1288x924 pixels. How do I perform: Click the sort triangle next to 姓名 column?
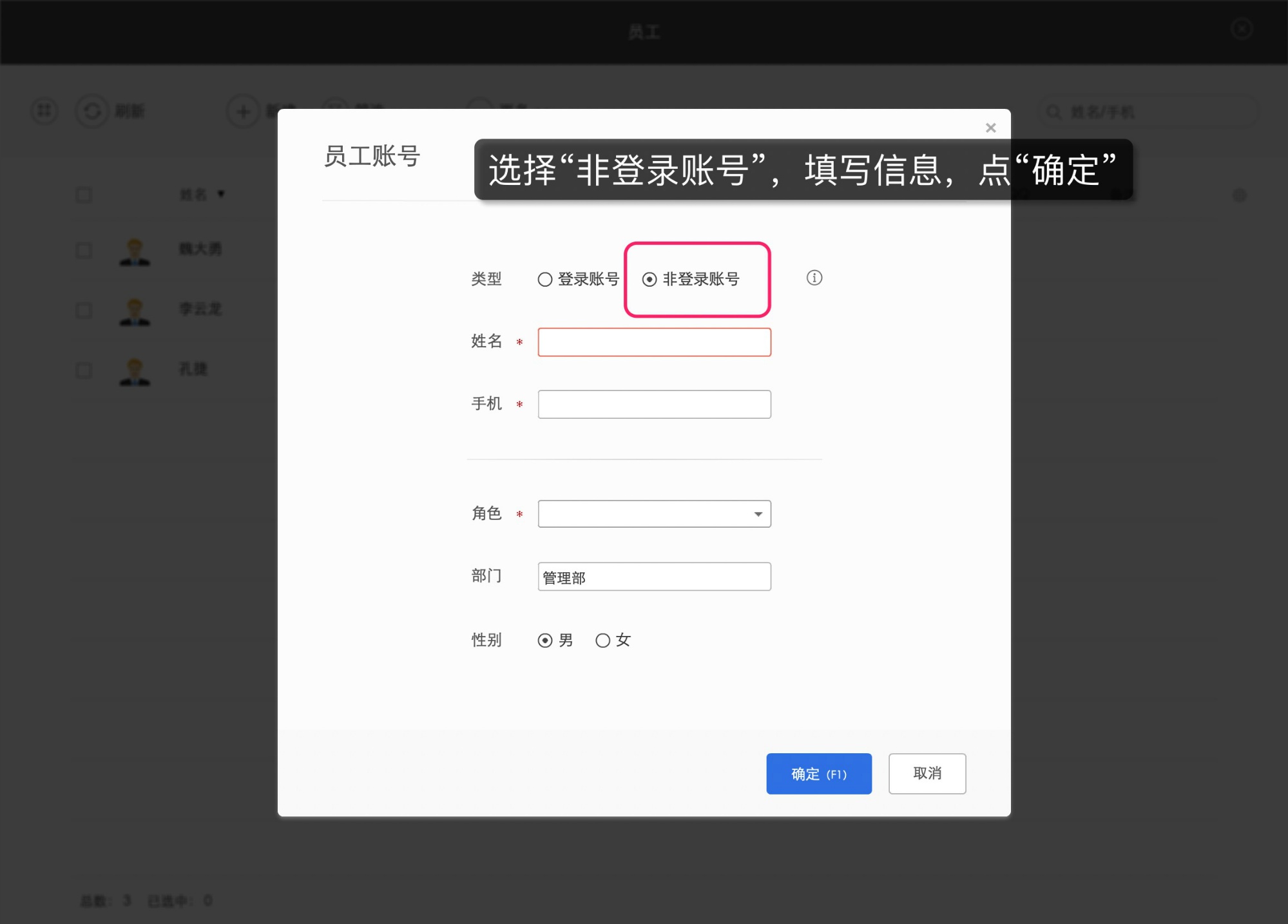(221, 194)
